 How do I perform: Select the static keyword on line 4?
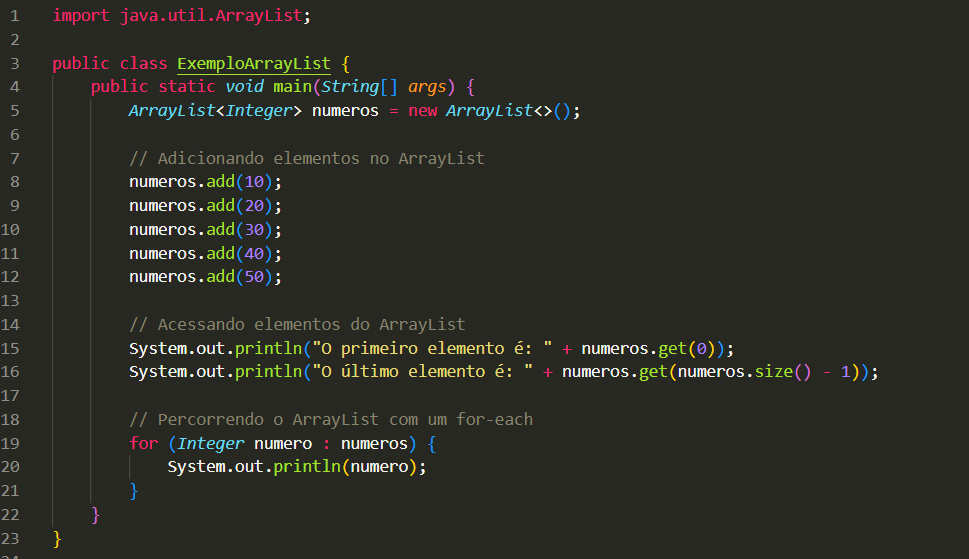(x=187, y=87)
